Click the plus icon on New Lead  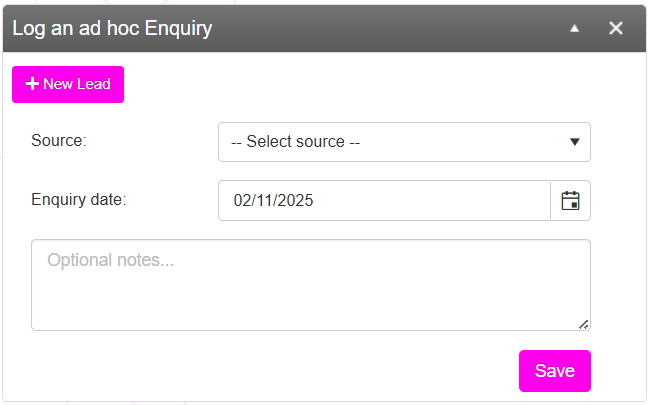point(32,84)
